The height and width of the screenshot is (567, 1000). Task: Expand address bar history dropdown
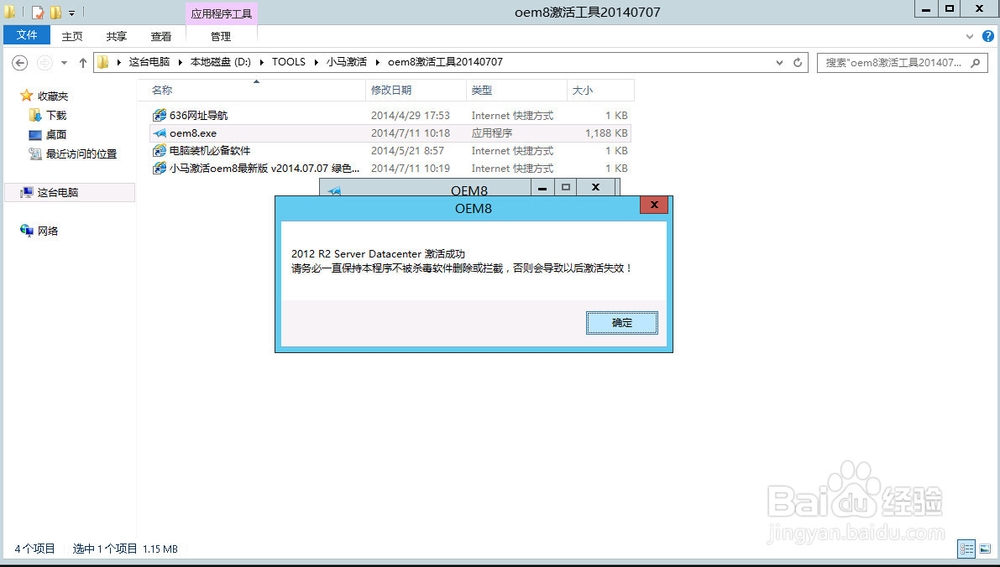click(779, 63)
